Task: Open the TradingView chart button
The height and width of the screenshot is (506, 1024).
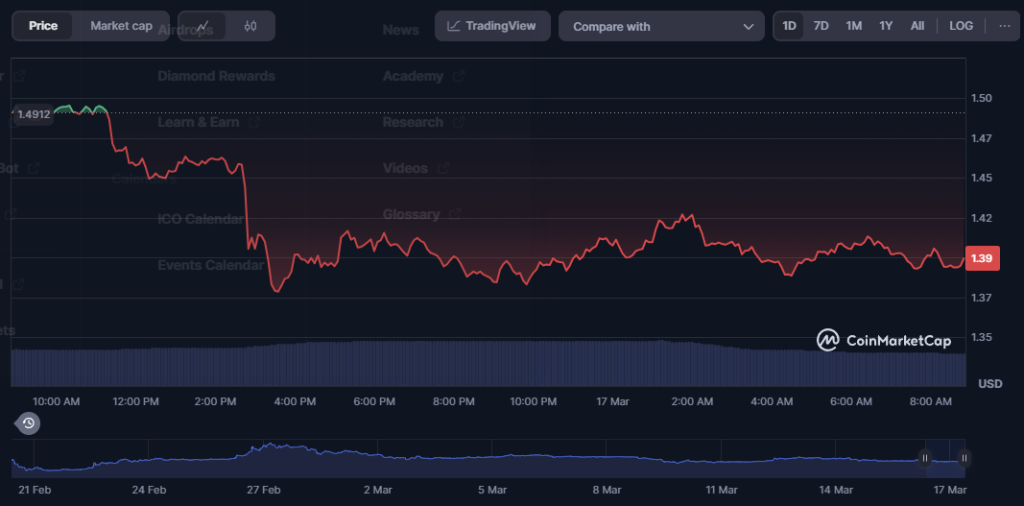Action: pos(492,26)
